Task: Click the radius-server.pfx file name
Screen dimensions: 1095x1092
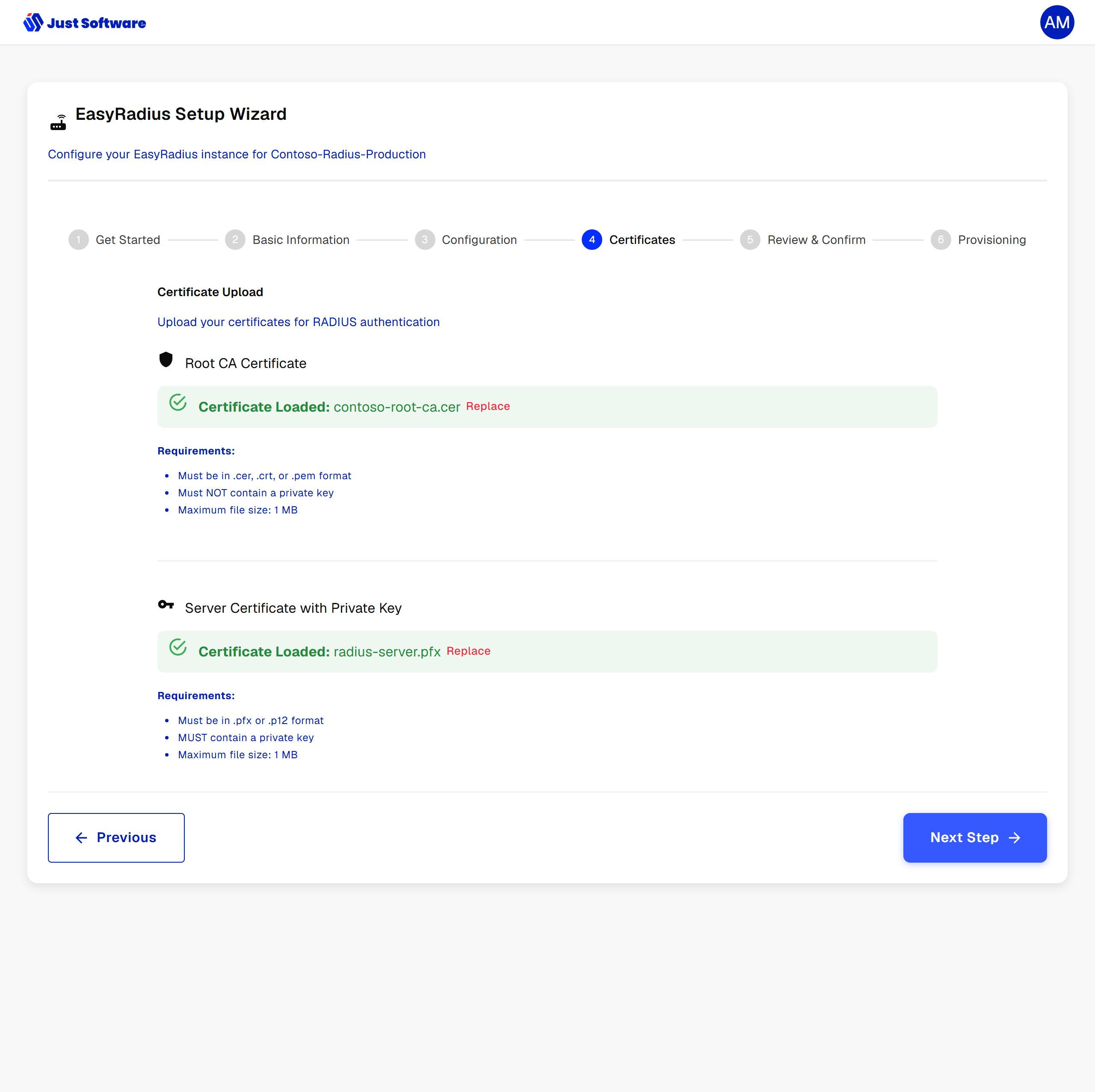Action: (x=387, y=652)
